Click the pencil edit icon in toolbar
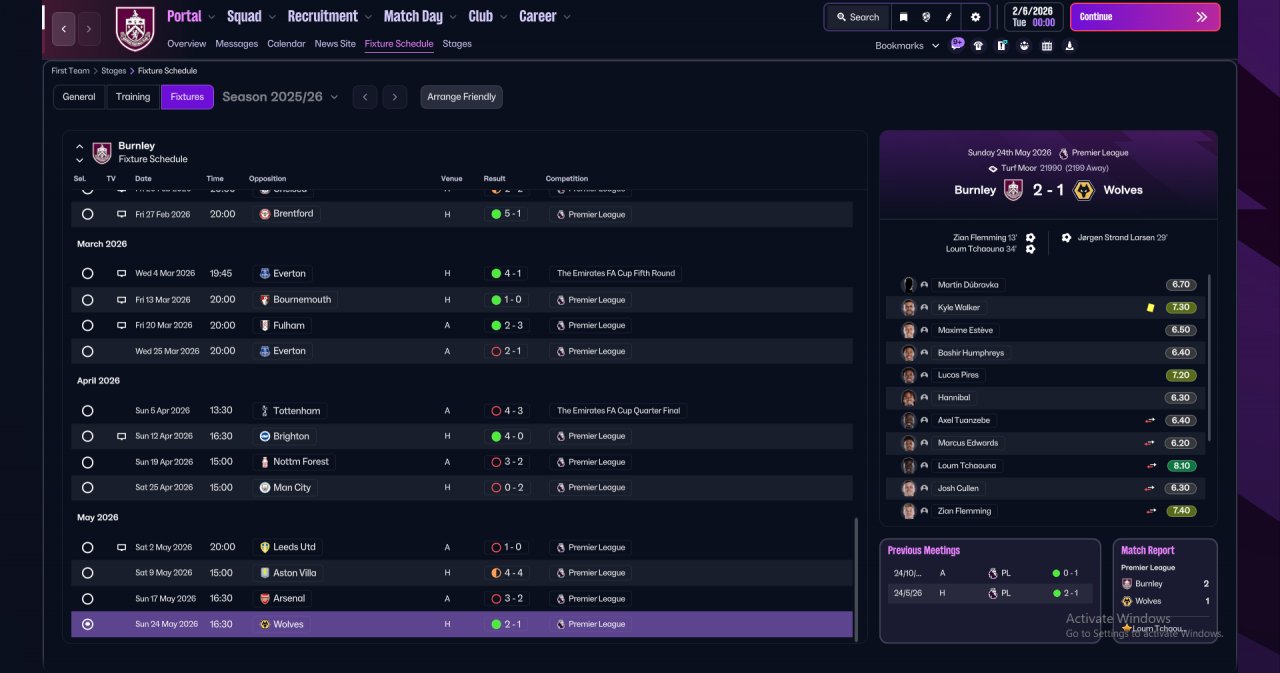 949,17
